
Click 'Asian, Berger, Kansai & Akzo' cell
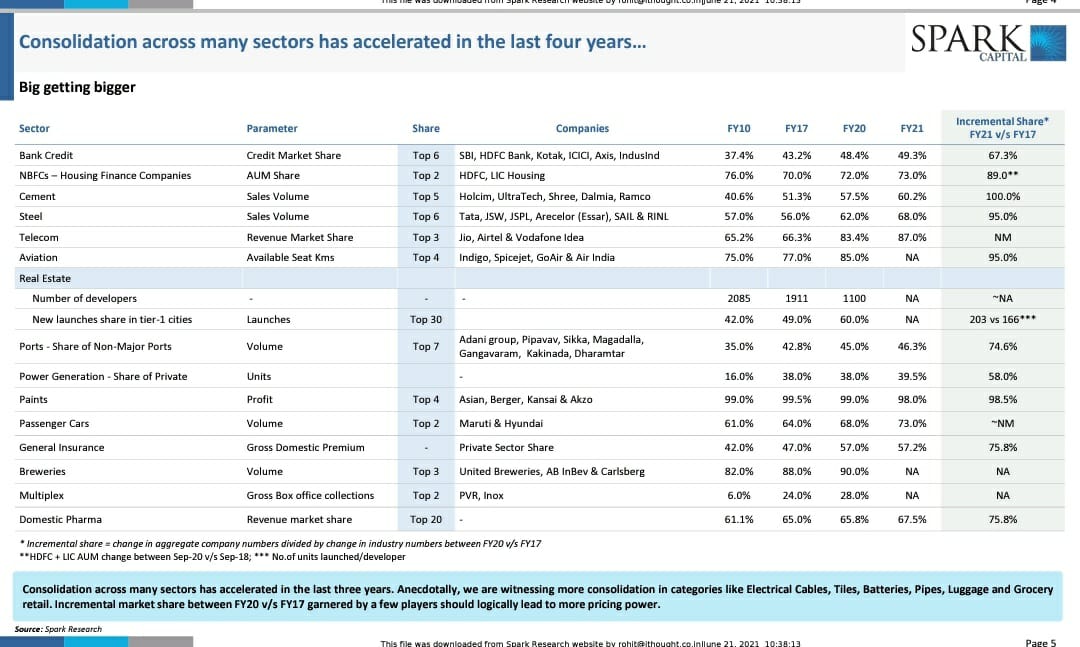point(526,399)
